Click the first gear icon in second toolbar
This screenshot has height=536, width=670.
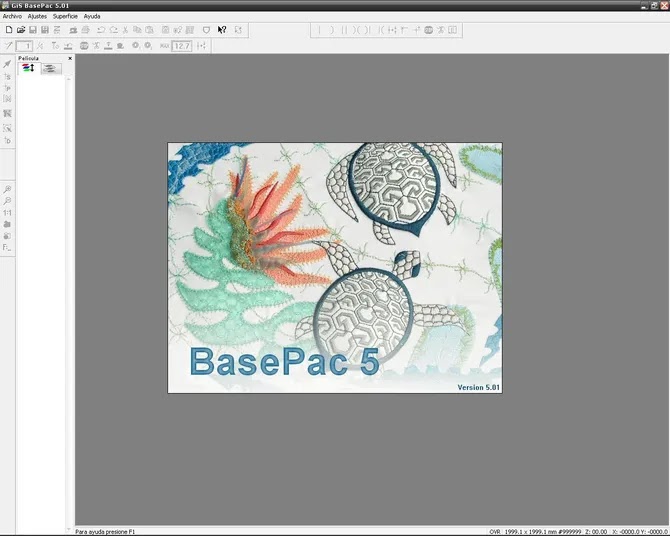tap(135, 46)
